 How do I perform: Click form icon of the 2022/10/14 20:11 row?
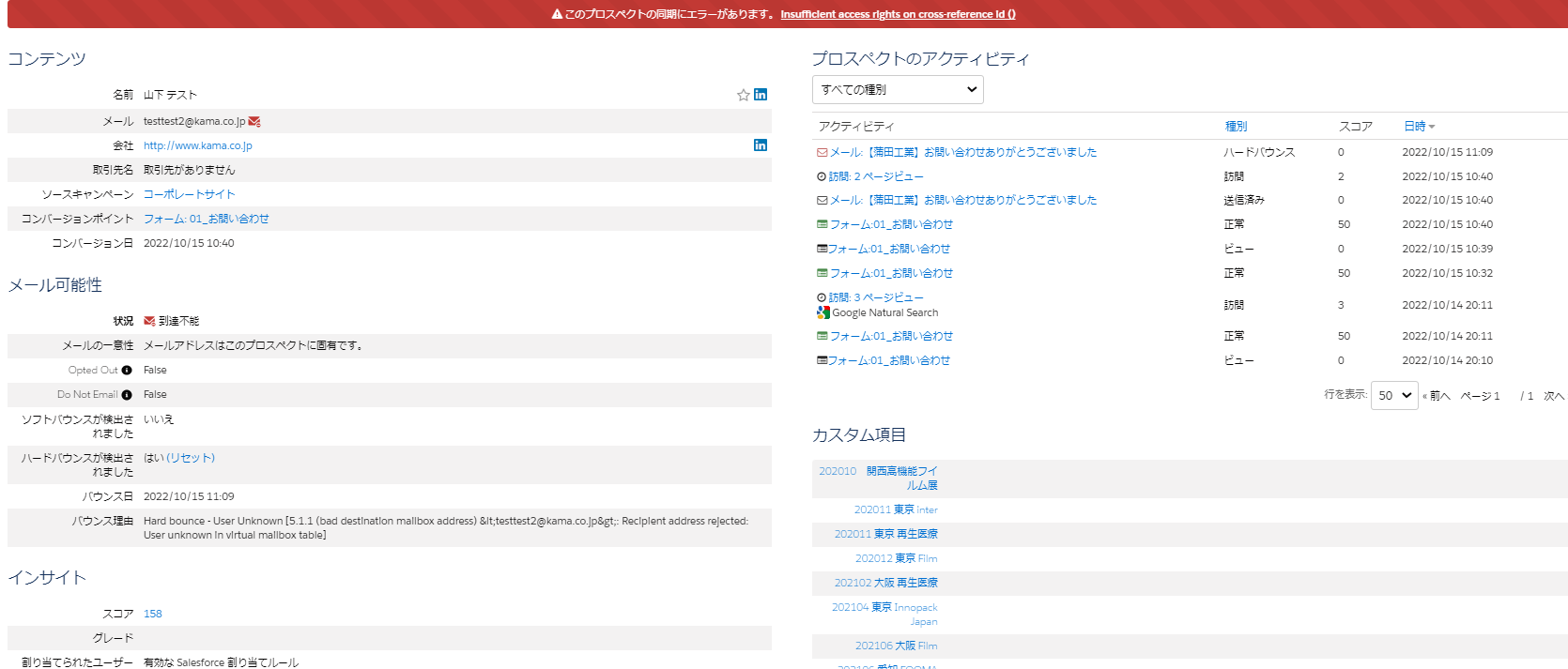(822, 336)
